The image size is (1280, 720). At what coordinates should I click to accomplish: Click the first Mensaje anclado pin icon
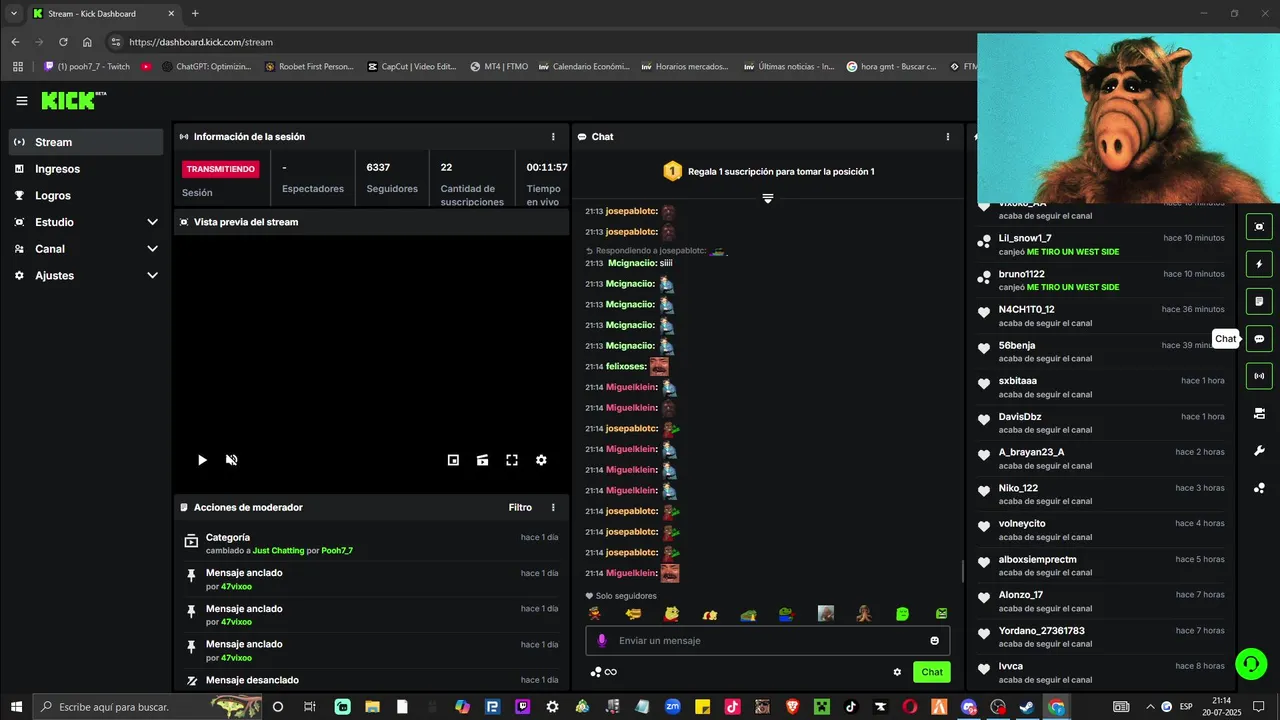[191, 576]
